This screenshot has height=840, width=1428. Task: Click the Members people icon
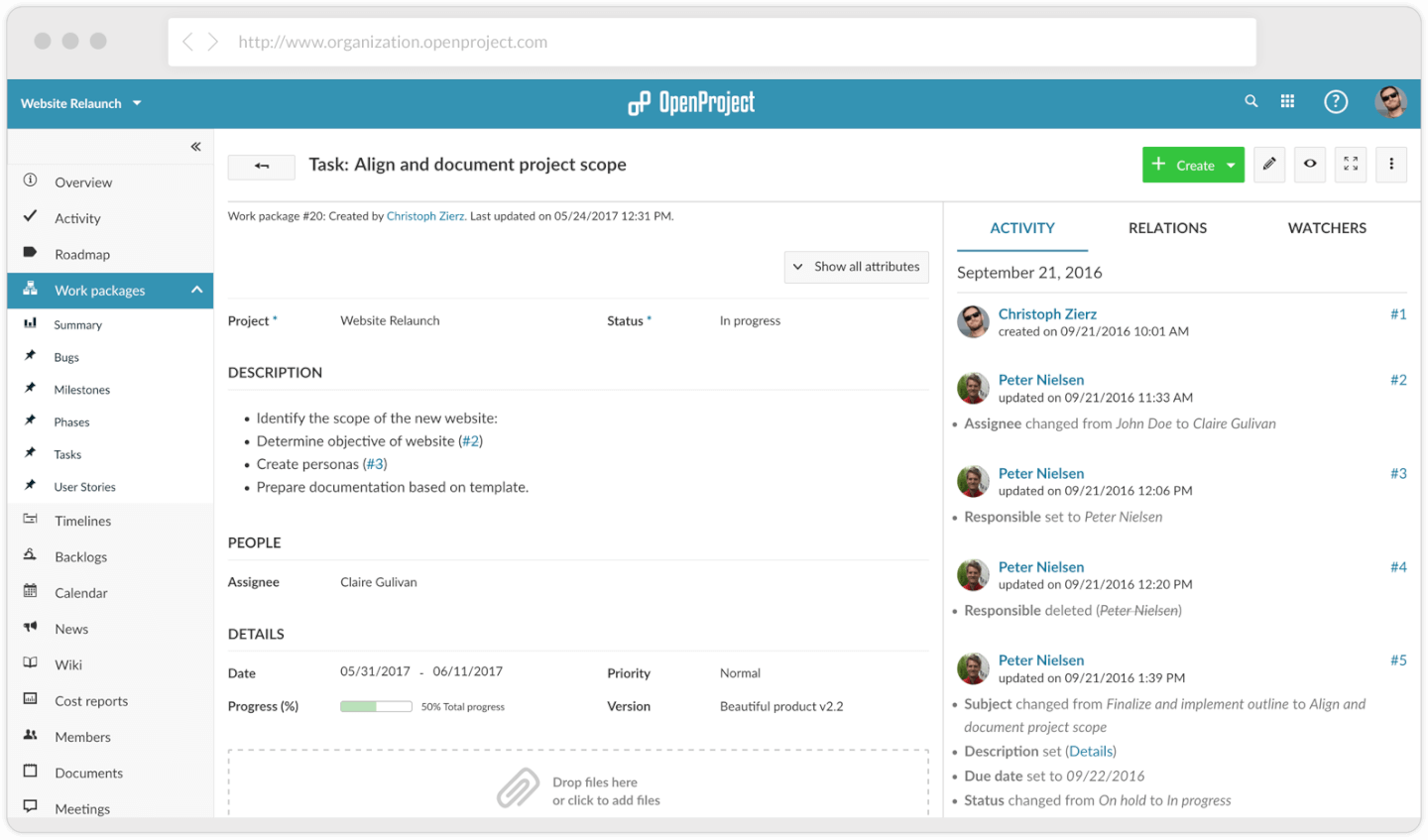pos(31,735)
